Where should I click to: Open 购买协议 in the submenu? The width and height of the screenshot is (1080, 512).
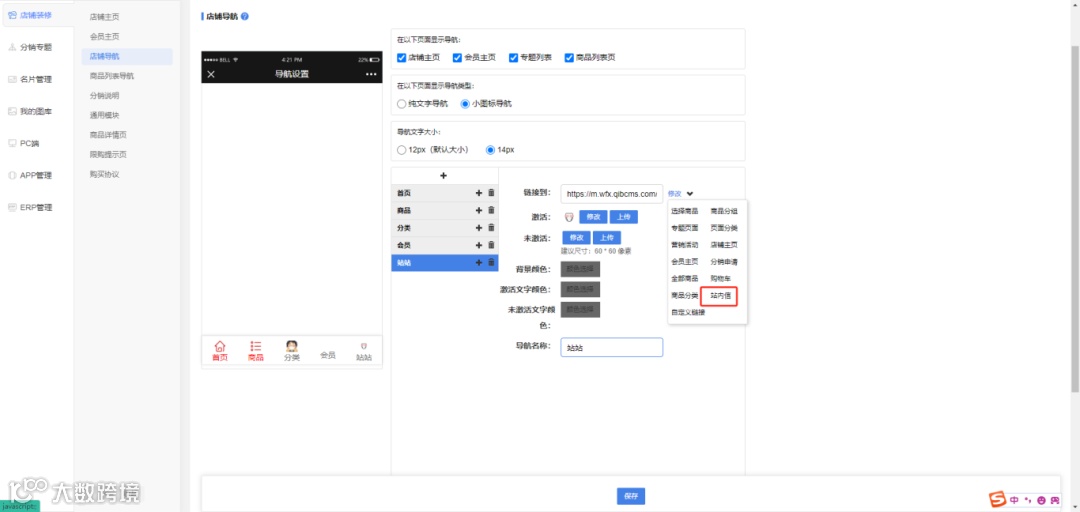coord(105,174)
